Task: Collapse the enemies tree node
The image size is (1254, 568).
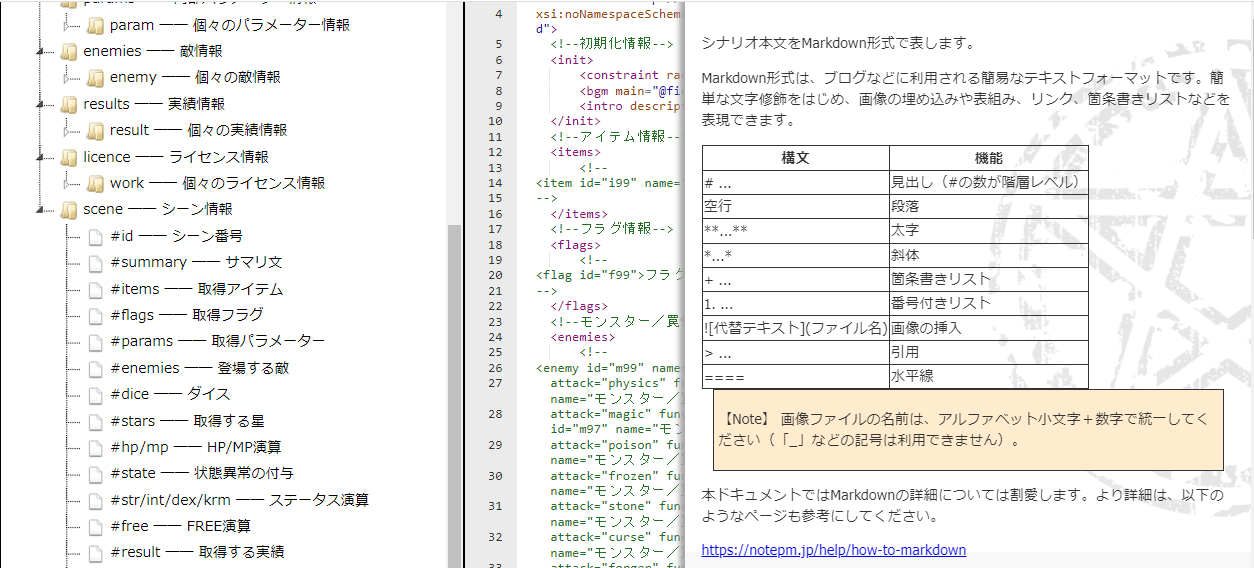Action: [41, 51]
